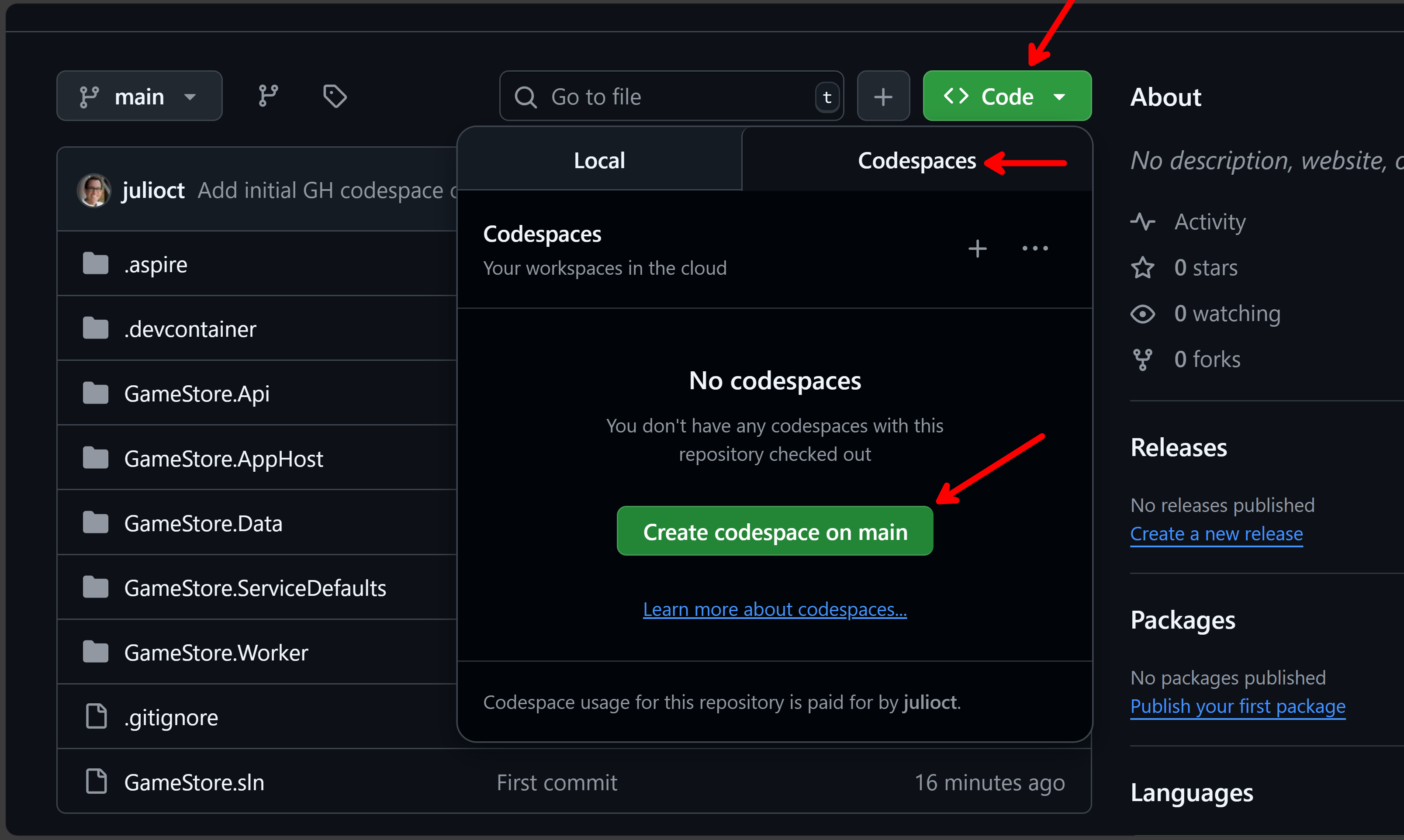
Task: Click the t keyboard shortcut badge
Action: pyautogui.click(x=827, y=97)
